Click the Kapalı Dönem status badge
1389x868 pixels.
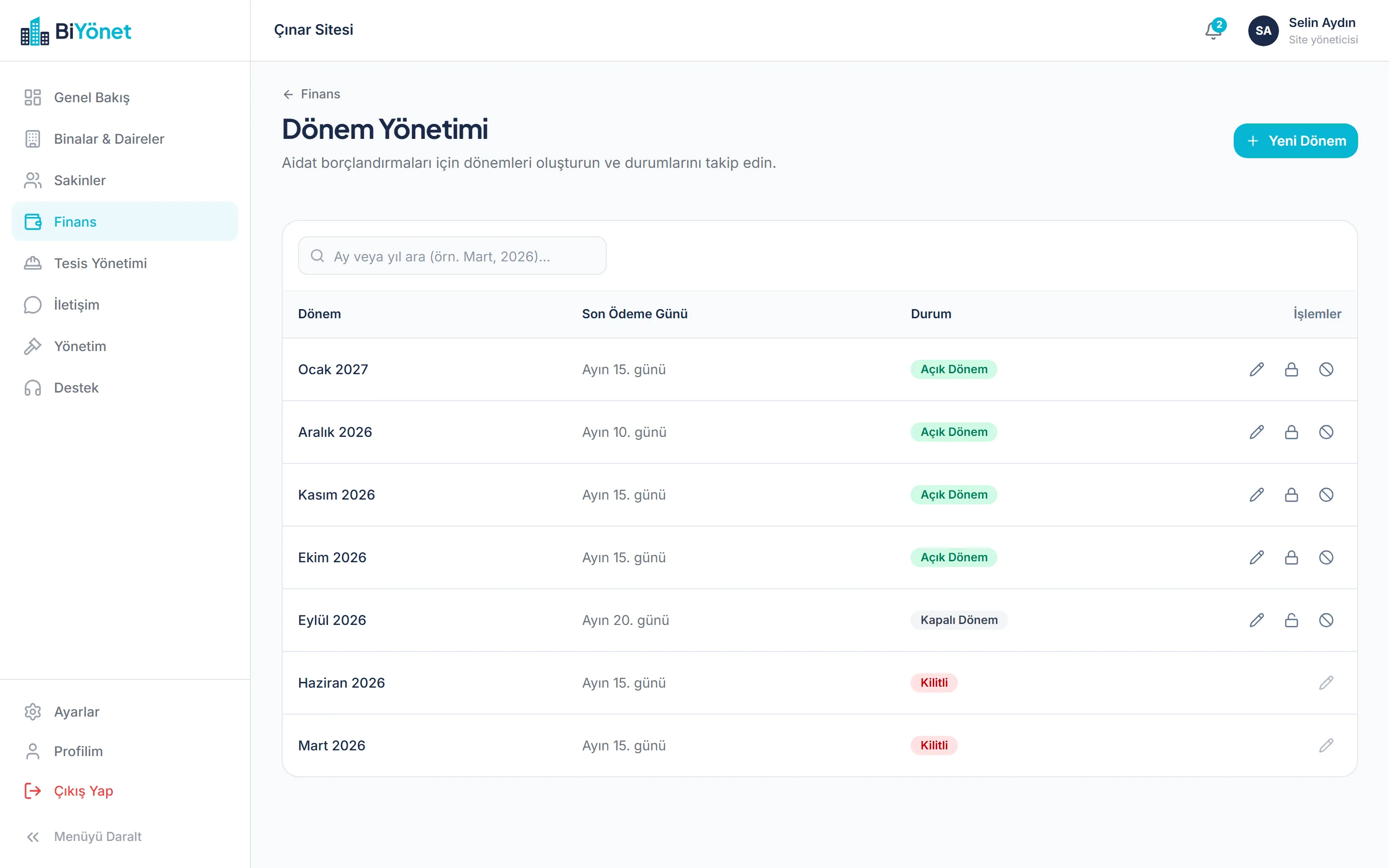958,620
